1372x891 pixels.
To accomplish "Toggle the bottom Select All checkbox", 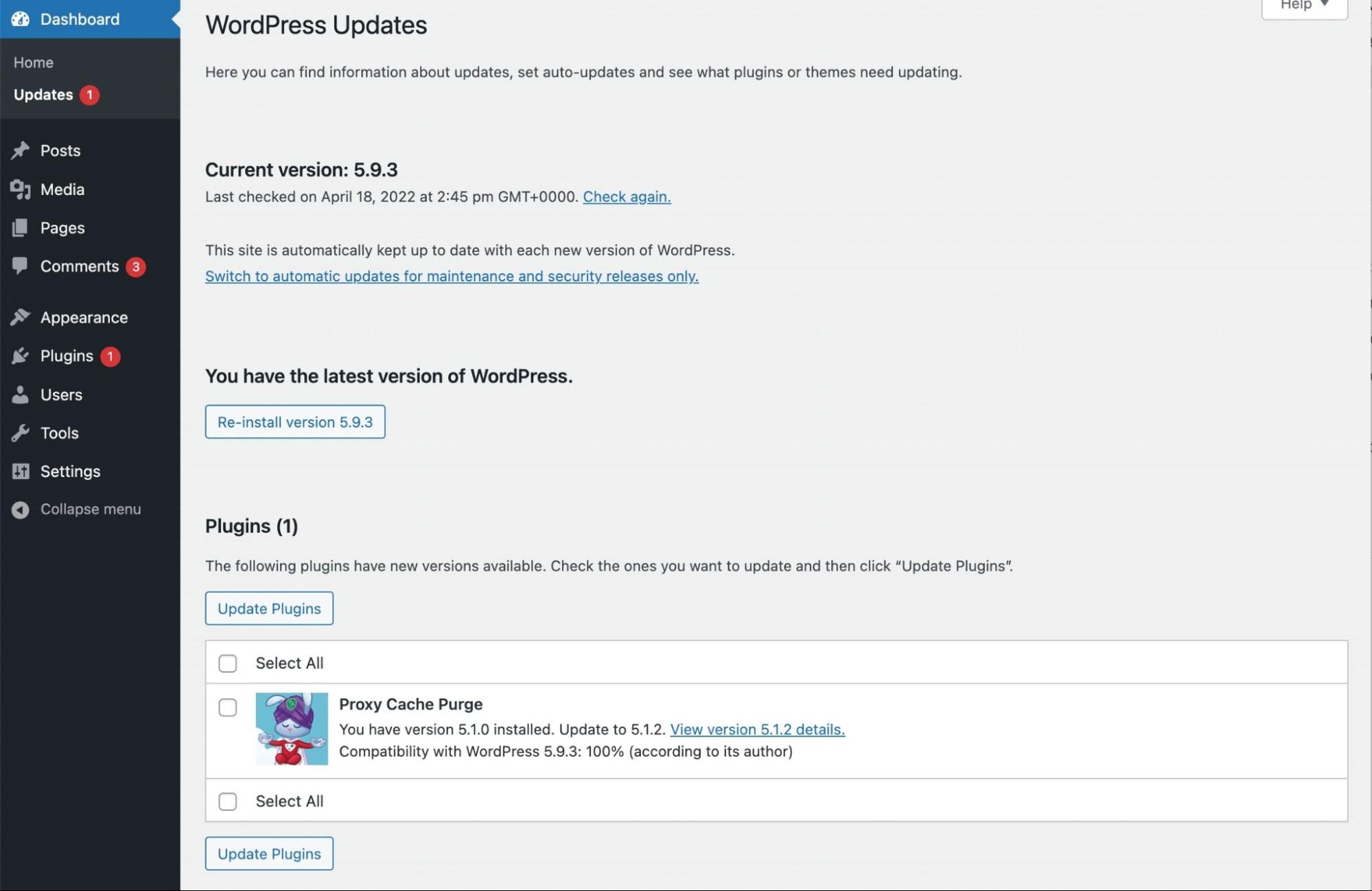I will 227,800.
